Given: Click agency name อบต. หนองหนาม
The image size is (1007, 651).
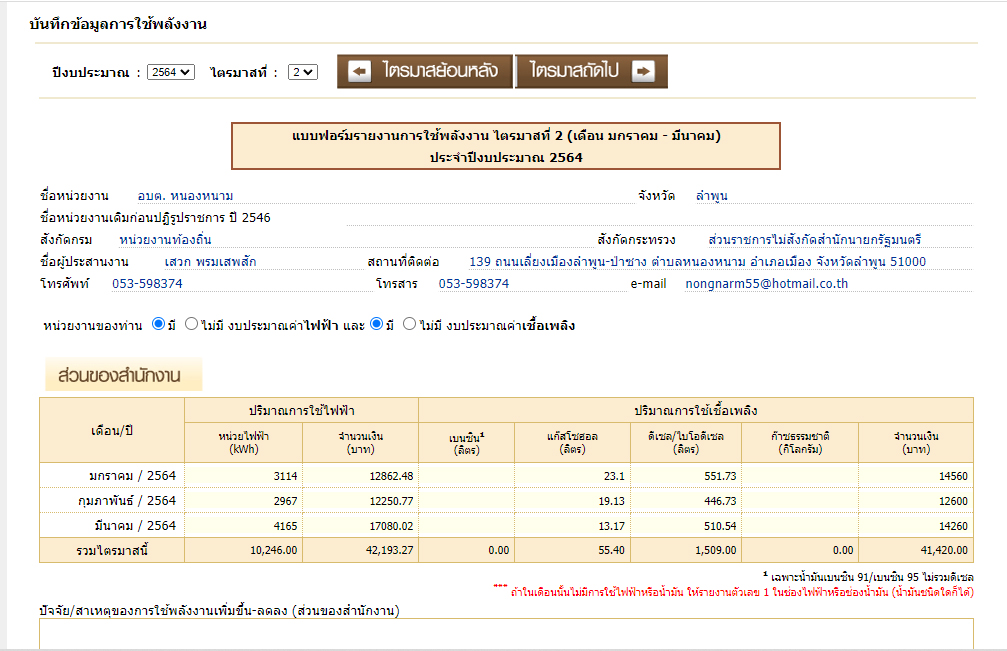Looking at the screenshot, I should coord(186,196).
